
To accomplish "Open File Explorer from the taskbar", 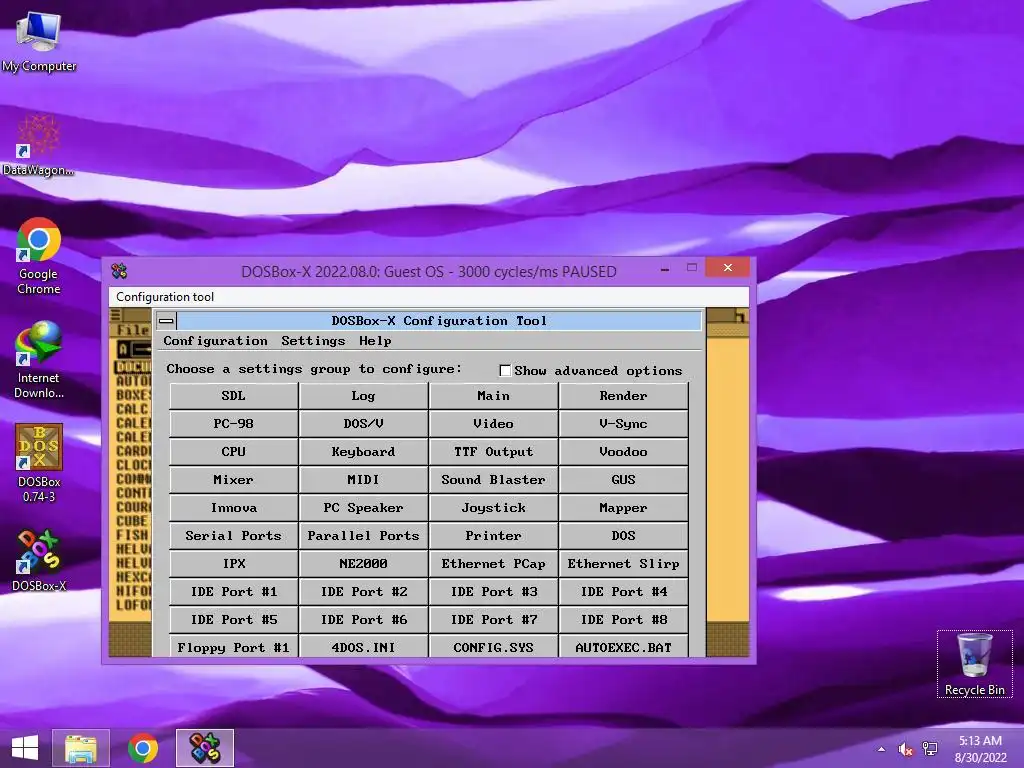I will 81,748.
